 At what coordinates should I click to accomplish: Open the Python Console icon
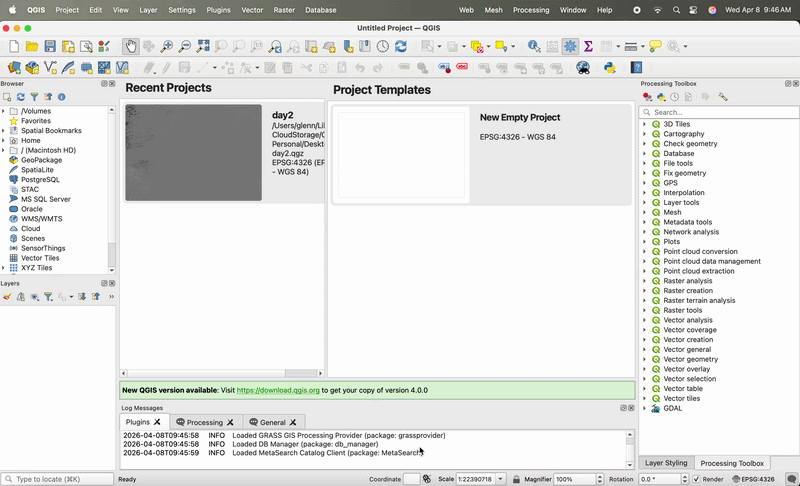click(610, 68)
